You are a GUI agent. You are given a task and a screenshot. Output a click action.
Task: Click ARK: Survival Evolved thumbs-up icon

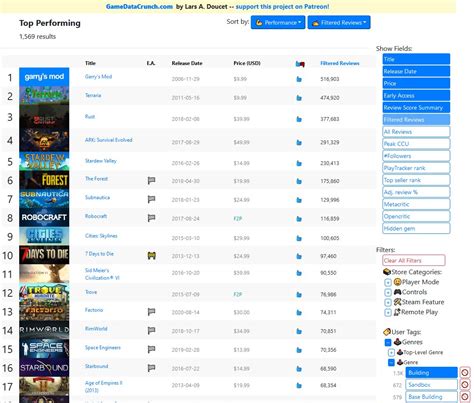(x=299, y=142)
